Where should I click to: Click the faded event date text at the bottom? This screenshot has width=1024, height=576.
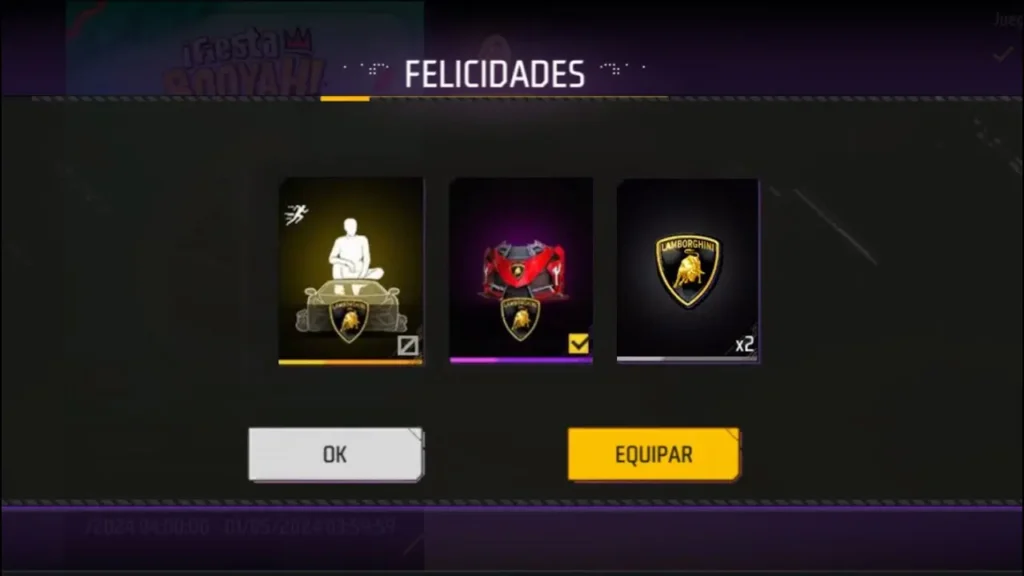coord(240,526)
